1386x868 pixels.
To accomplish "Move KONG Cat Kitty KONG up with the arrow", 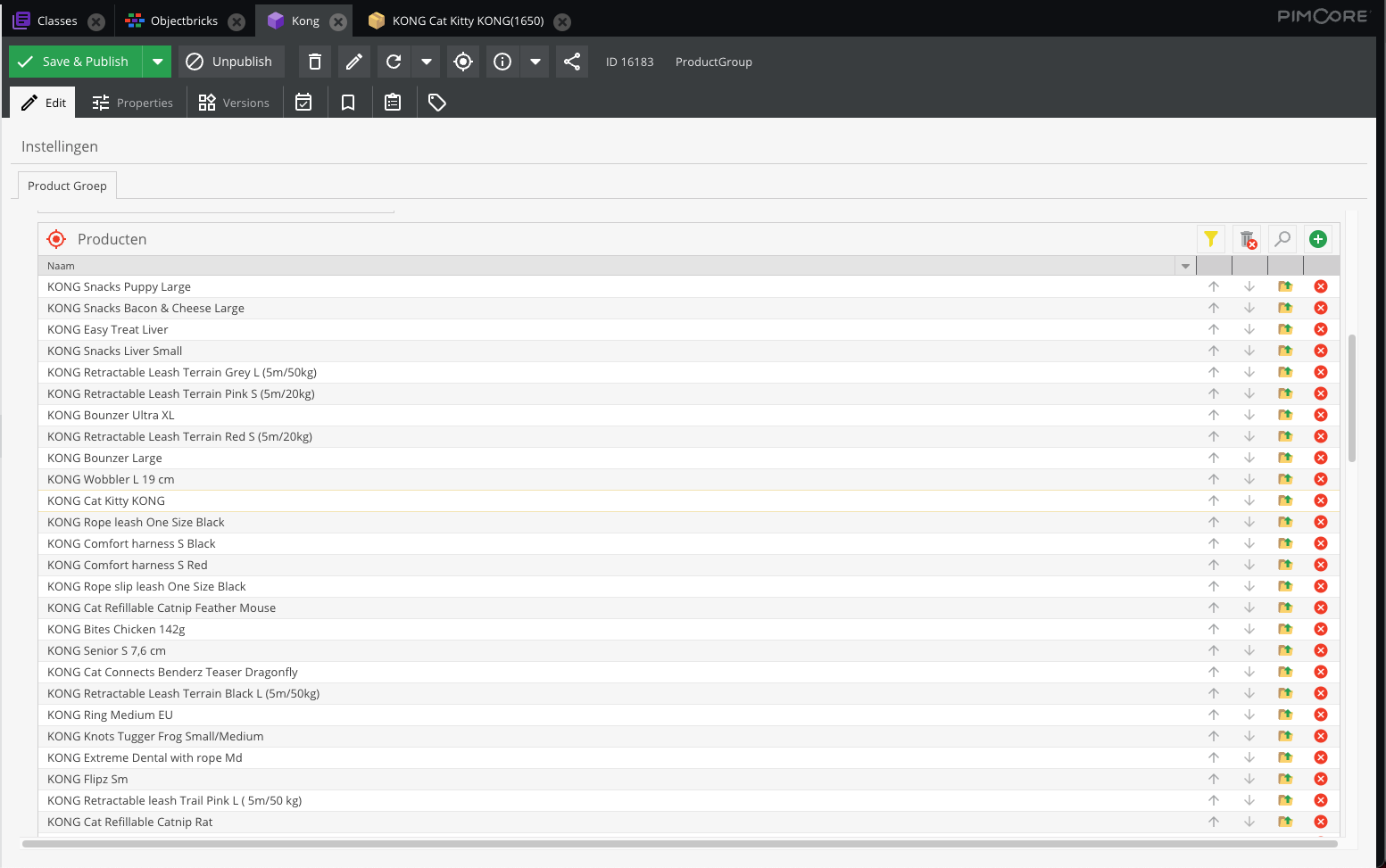I will [1213, 500].
